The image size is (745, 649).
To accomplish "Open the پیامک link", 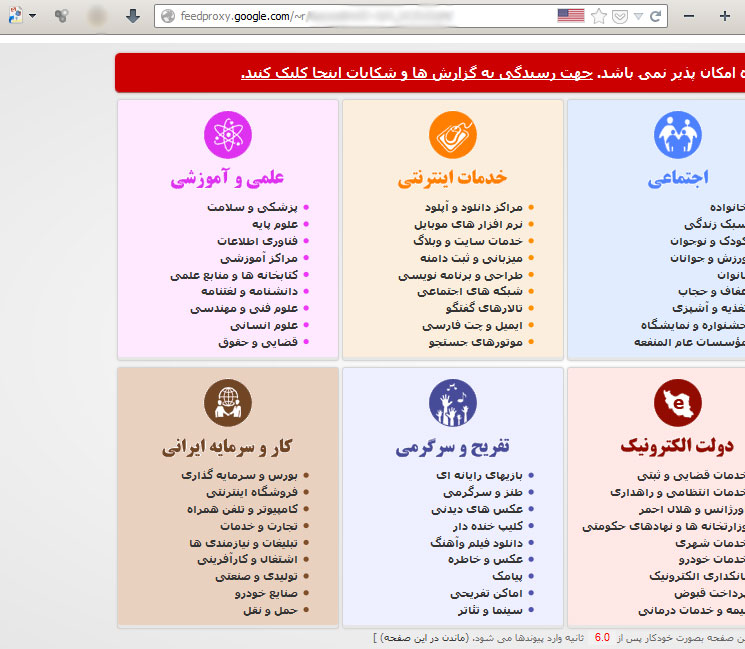I will [507, 576].
